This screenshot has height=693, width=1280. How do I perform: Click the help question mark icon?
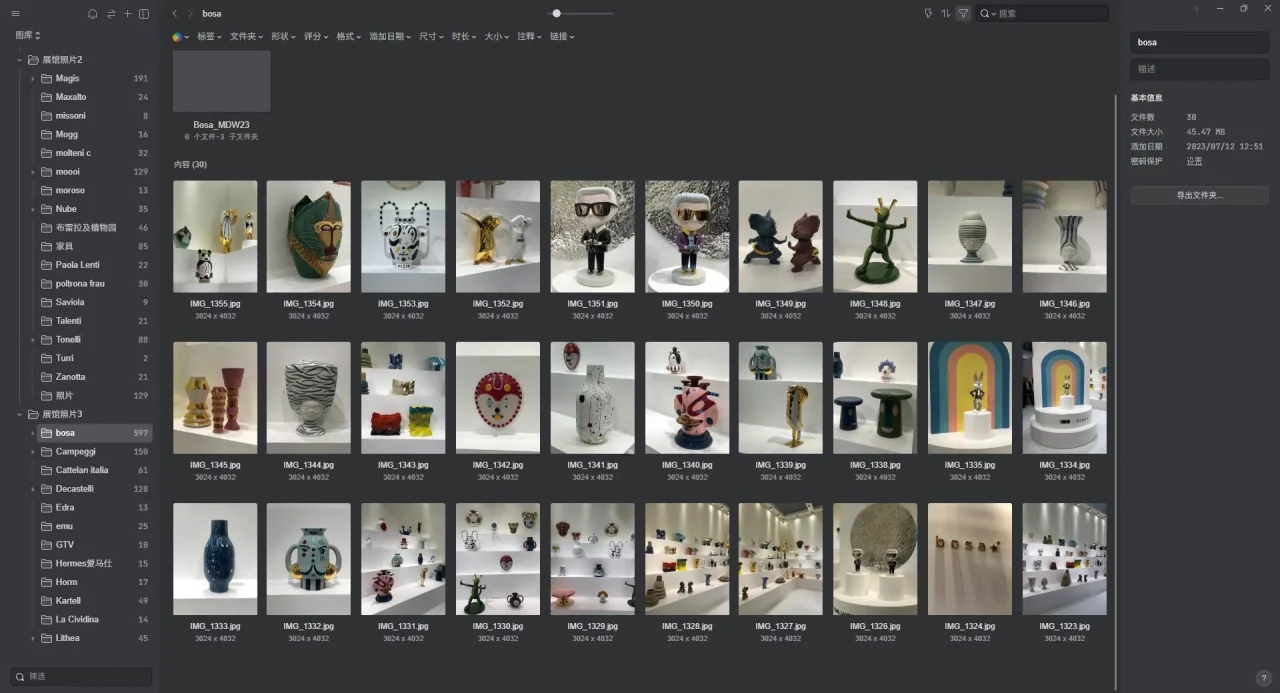[1263, 679]
